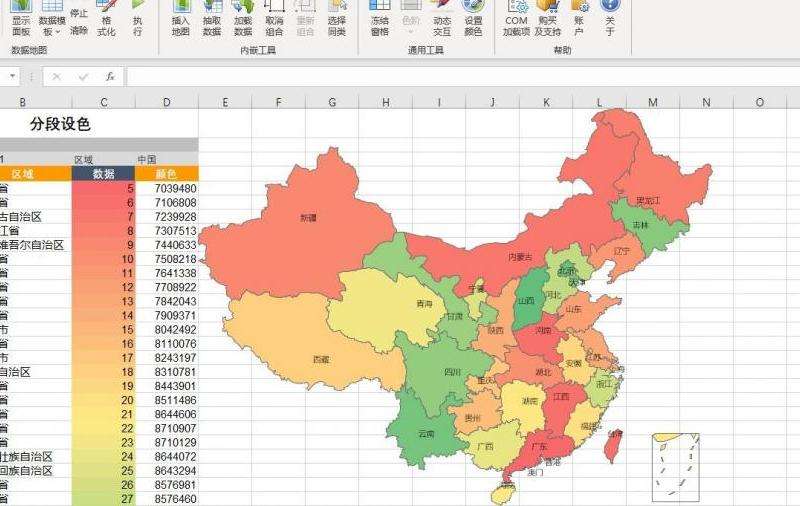Click the 关于 (about) button

coord(610,17)
